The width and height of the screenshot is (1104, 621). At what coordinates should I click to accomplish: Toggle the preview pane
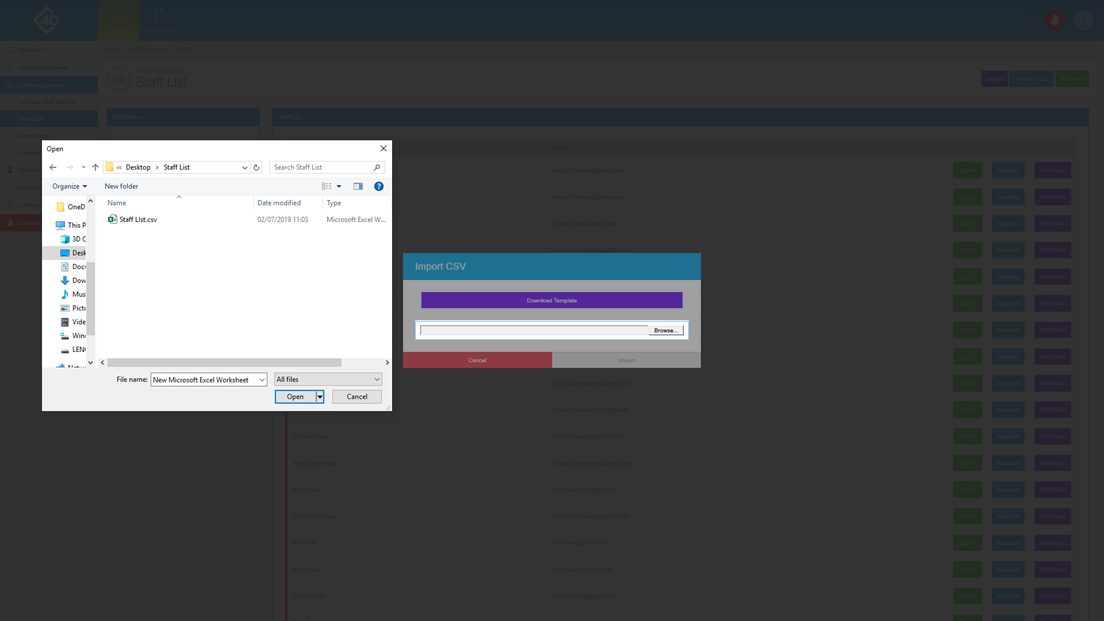point(358,187)
